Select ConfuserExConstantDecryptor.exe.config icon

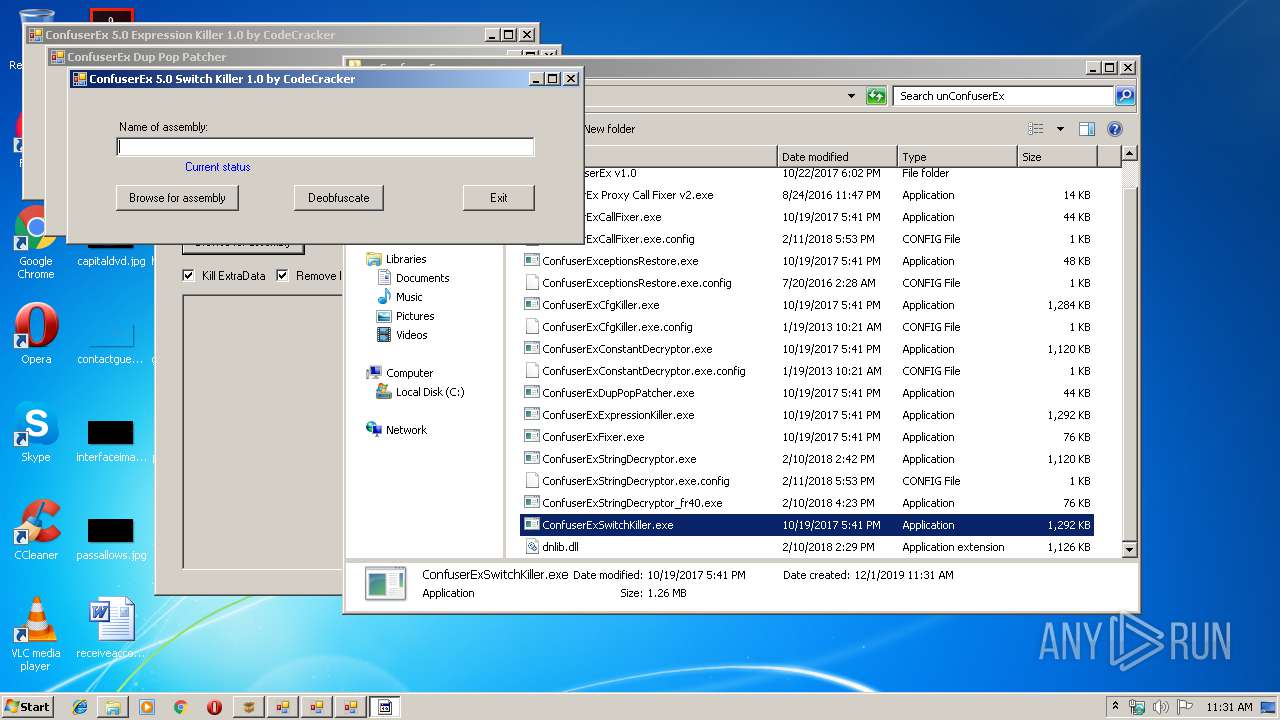pos(532,371)
